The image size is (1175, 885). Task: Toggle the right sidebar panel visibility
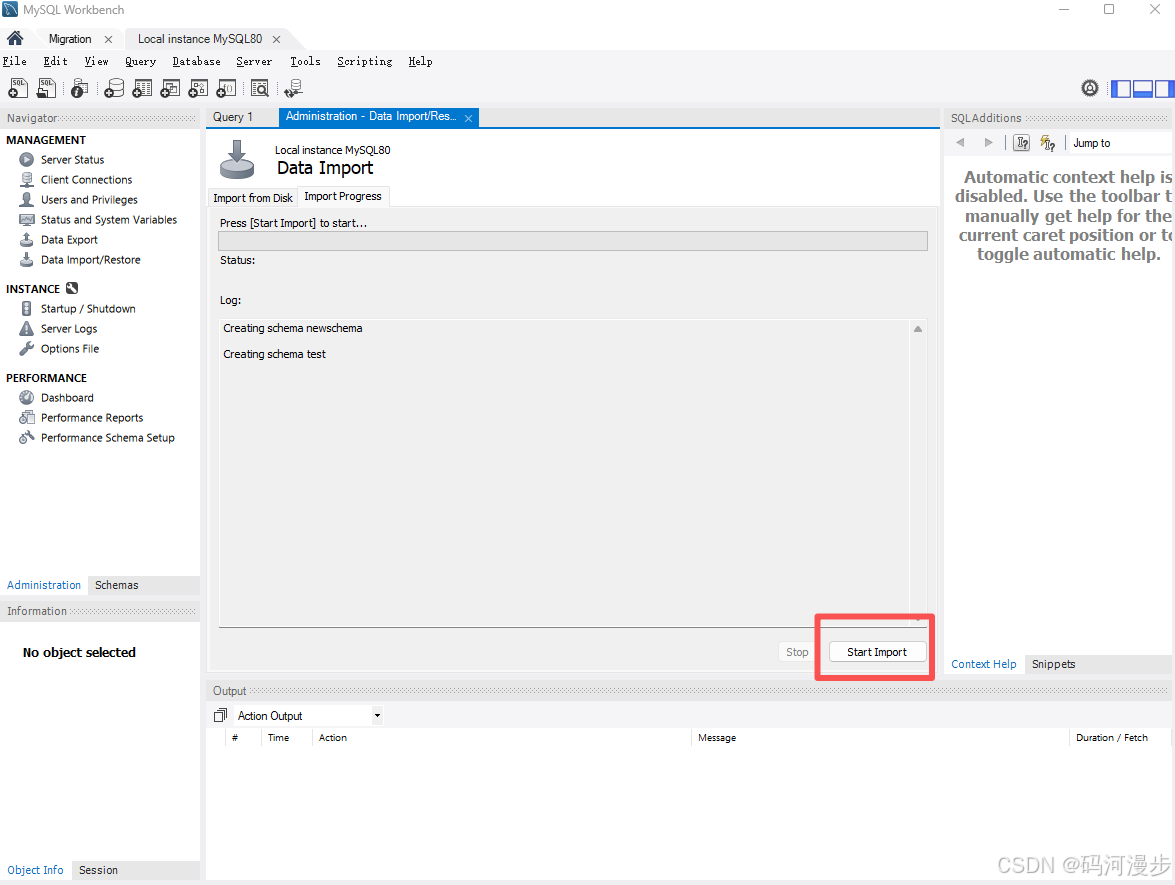pos(1164,88)
